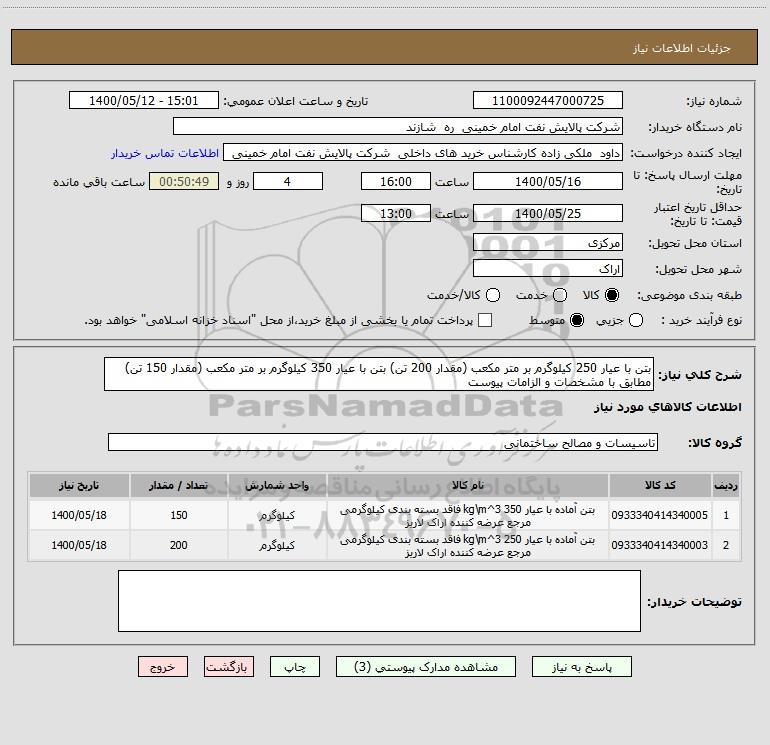Click the شهر محل تحویل اراک field
The image size is (770, 745).
click(x=548, y=269)
